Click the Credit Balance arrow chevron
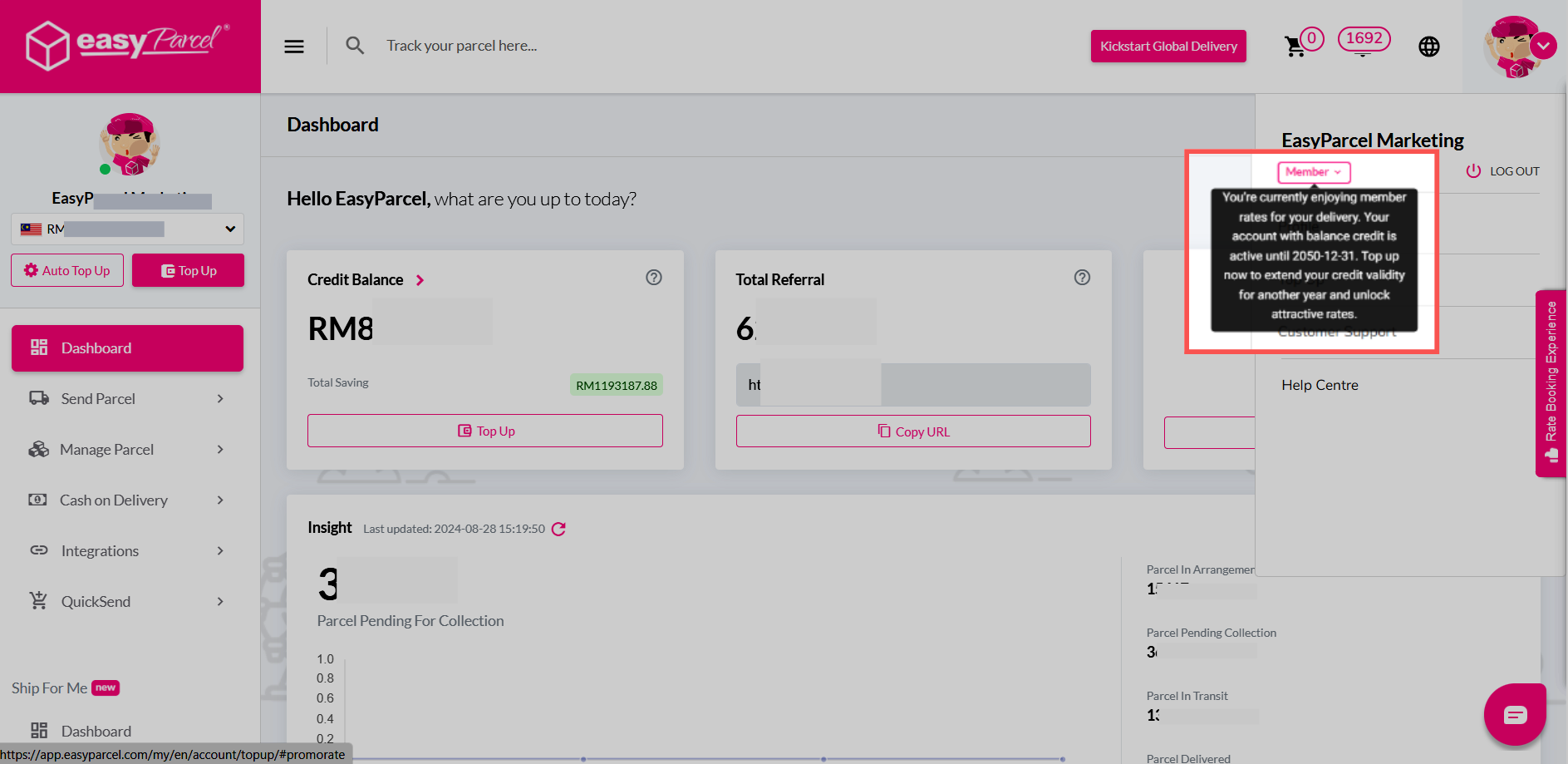The width and height of the screenshot is (1568, 764). [x=420, y=280]
